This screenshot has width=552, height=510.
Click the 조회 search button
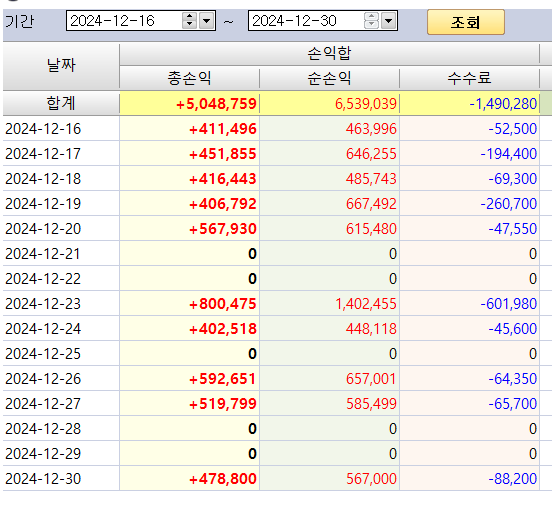[466, 22]
